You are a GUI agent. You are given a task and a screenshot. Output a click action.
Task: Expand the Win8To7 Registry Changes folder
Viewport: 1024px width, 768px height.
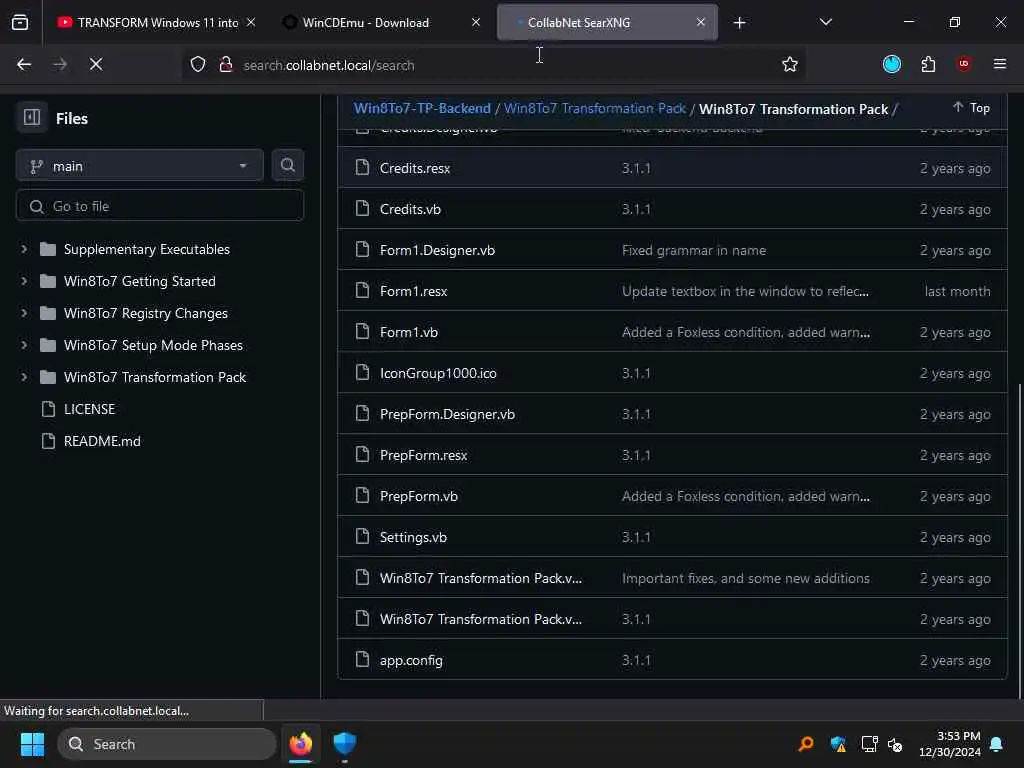tap(24, 313)
